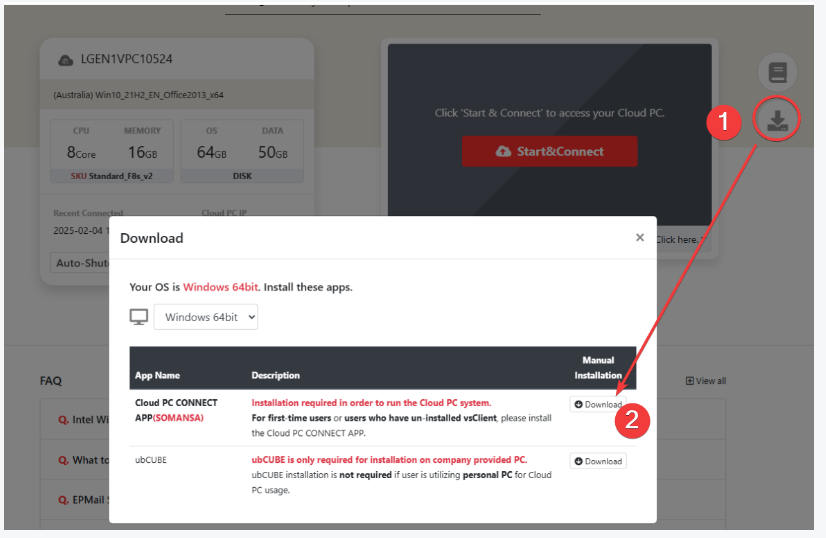This screenshot has width=826, height=538.
Task: Open the manual book icon
Action: pyautogui.click(x=777, y=72)
